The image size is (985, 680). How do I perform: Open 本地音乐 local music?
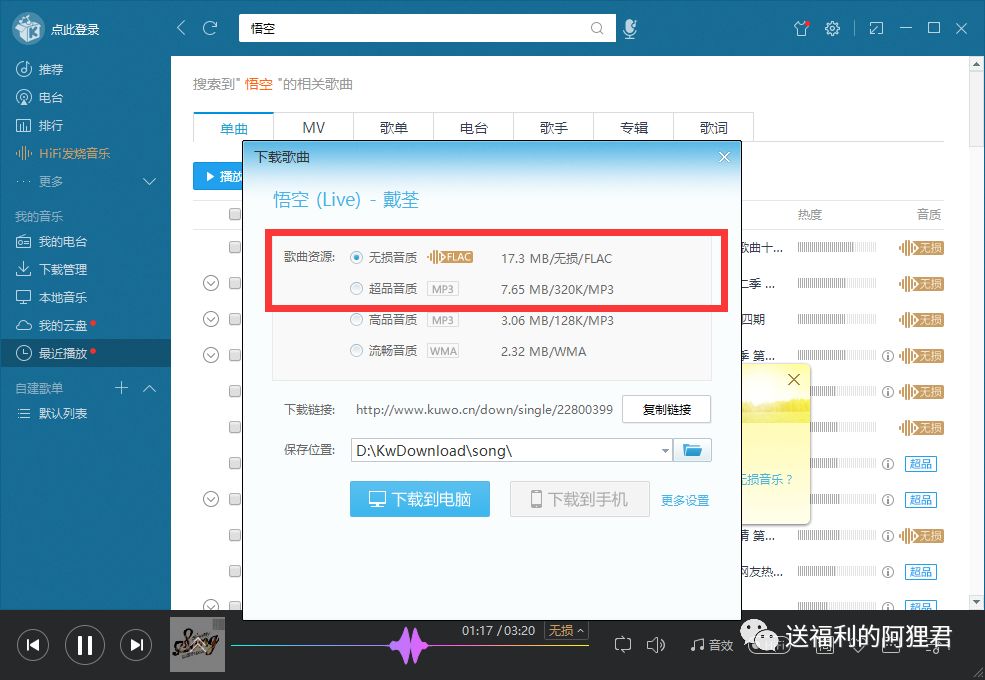click(x=52, y=297)
